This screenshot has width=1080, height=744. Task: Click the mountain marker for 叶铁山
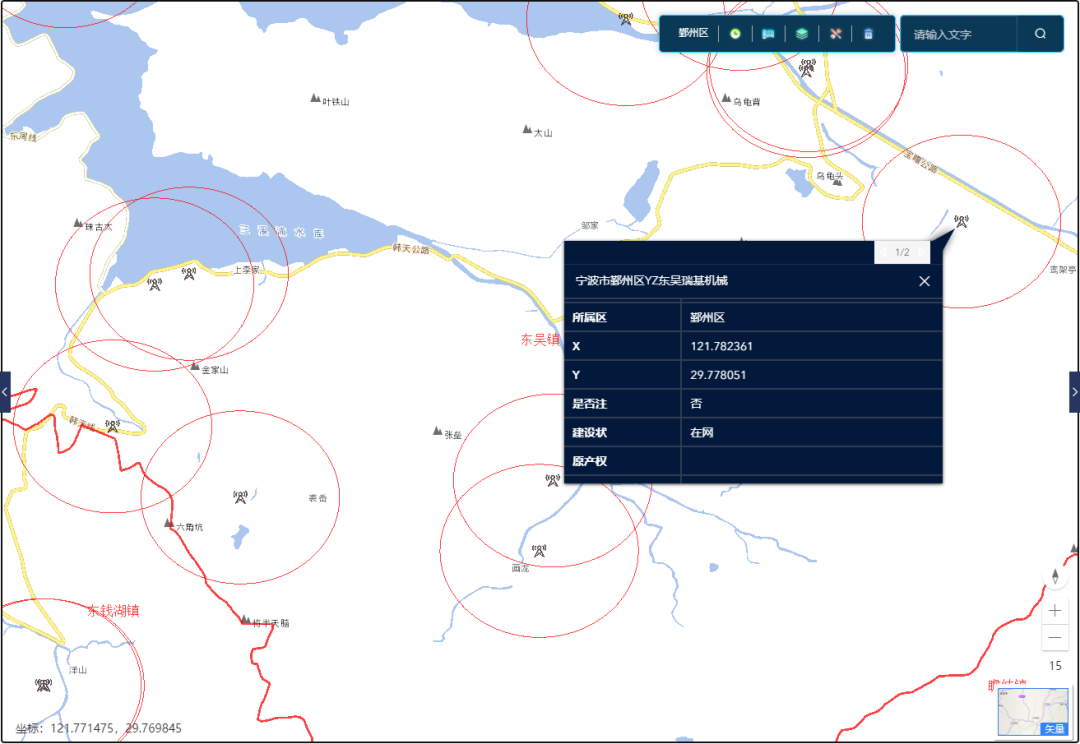(315, 98)
